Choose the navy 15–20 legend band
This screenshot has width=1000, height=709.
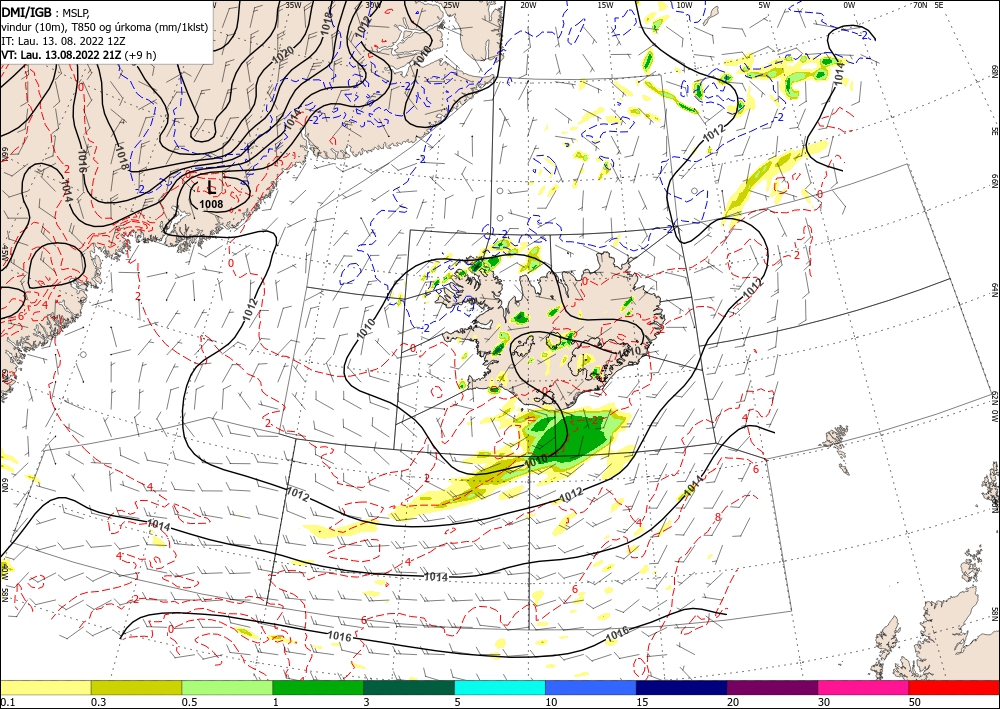(682, 687)
